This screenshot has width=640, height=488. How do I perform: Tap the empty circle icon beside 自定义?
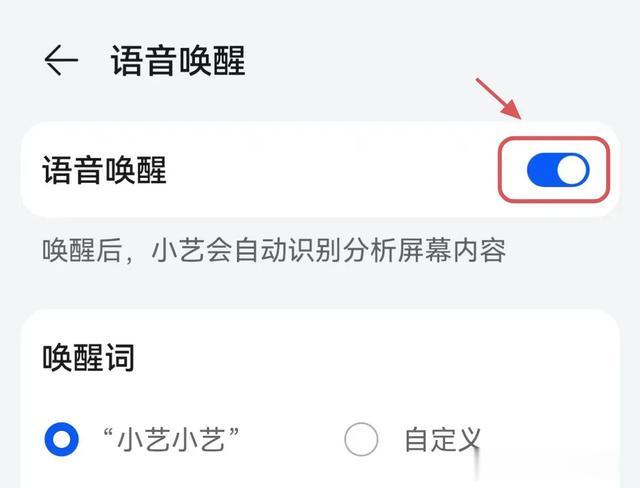point(361,439)
